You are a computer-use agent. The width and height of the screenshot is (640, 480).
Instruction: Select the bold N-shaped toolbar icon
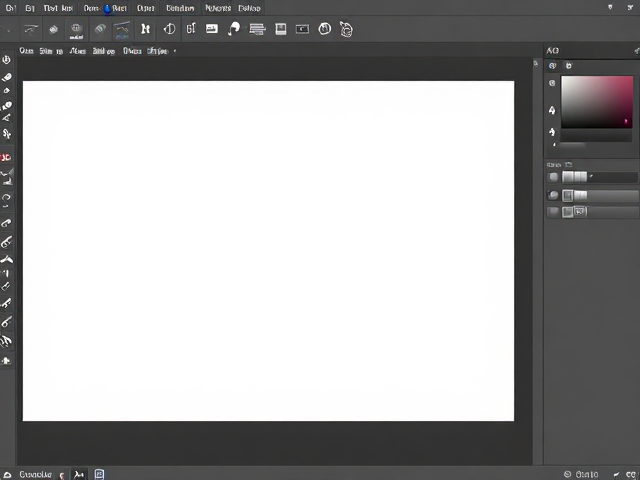tap(145, 29)
